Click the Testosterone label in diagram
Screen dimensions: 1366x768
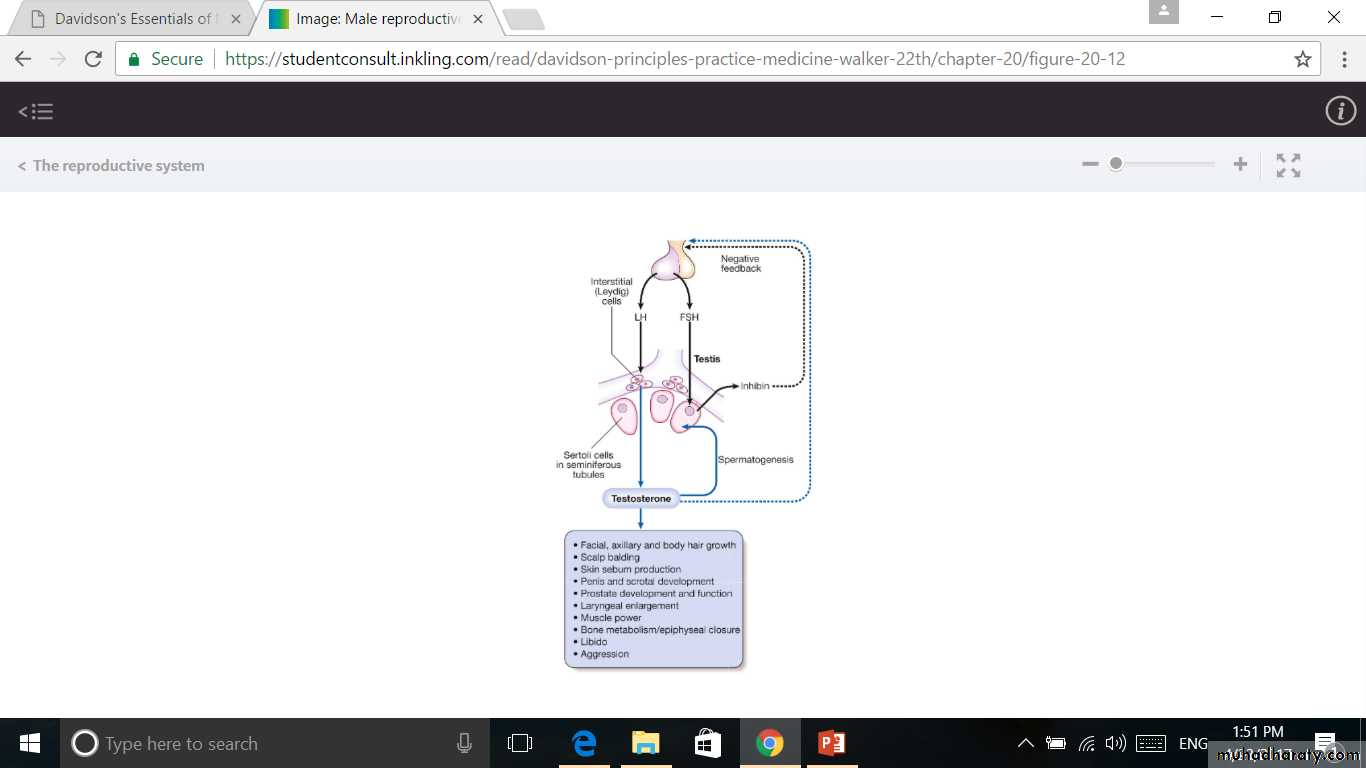(x=641, y=498)
